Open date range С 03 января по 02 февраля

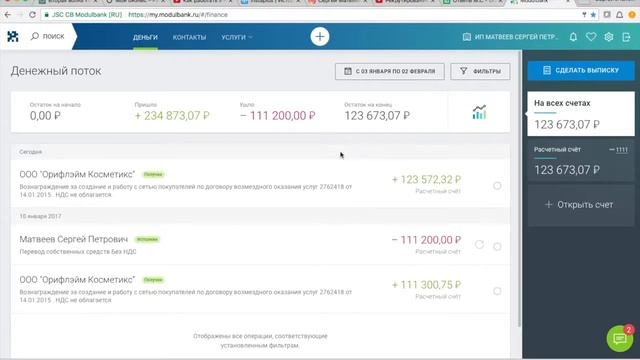tap(390, 71)
